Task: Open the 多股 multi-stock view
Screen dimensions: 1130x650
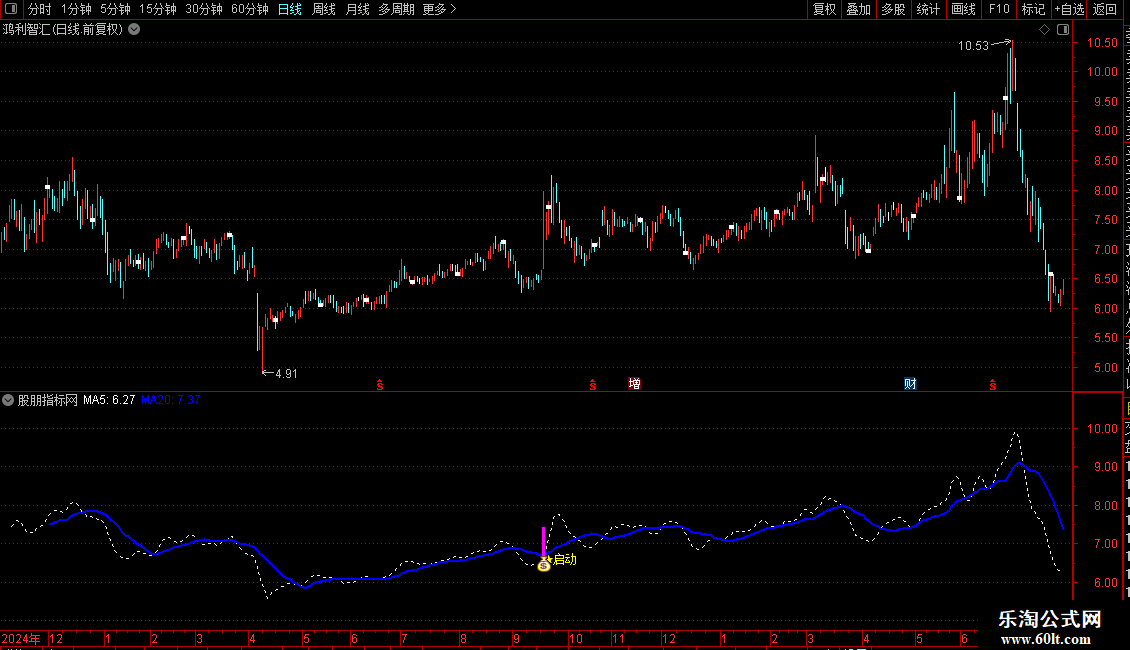Action: coord(893,9)
